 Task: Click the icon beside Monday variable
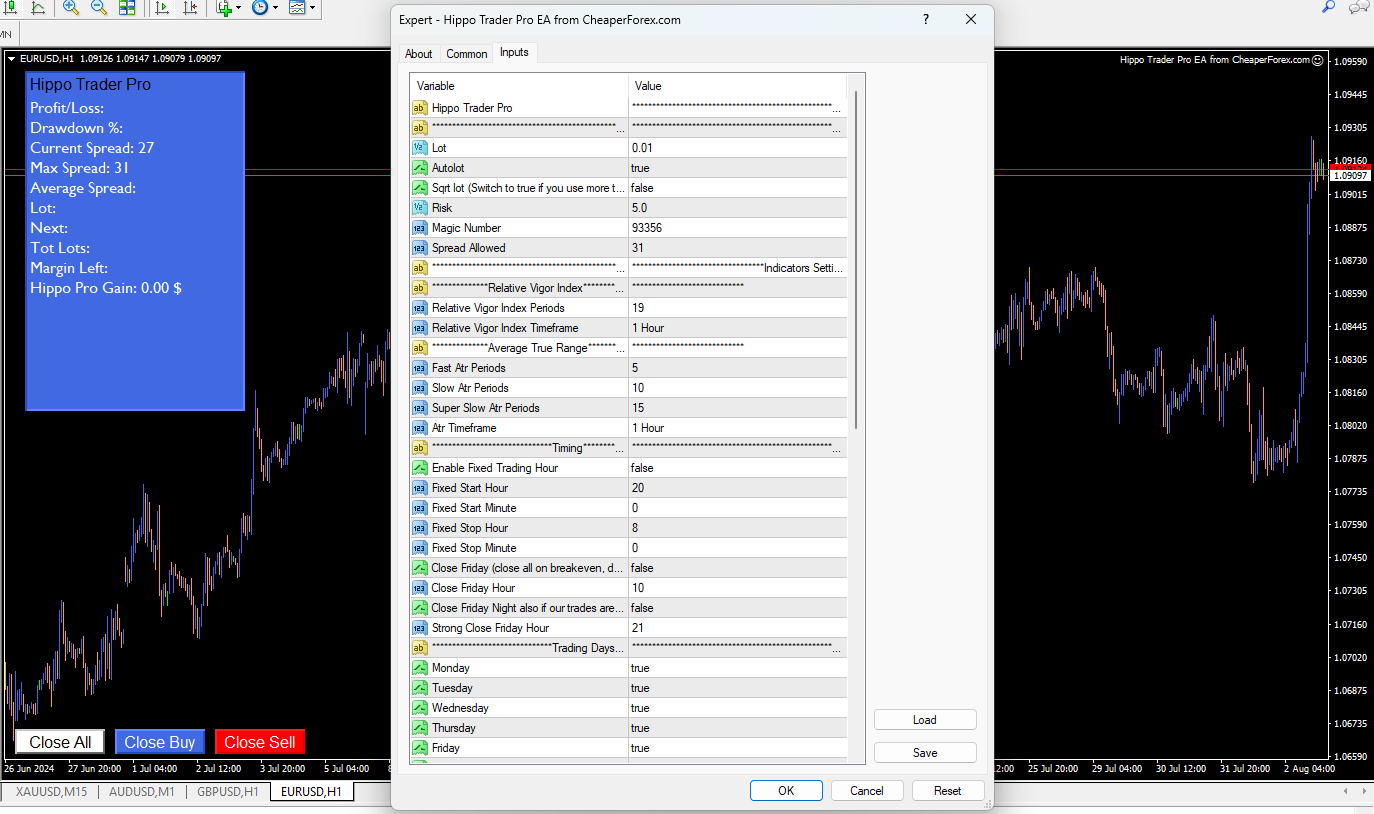[419, 668]
